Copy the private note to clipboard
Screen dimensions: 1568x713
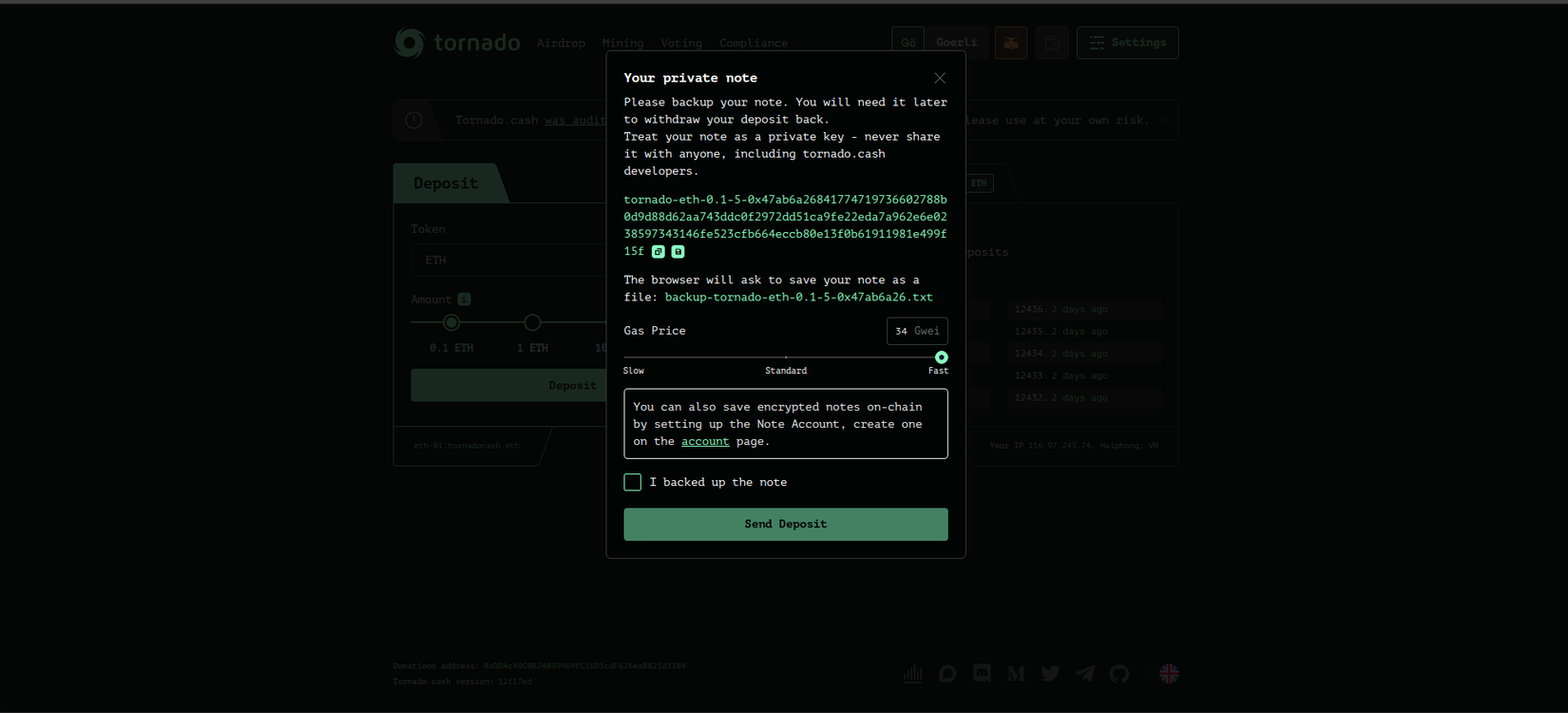(x=658, y=252)
